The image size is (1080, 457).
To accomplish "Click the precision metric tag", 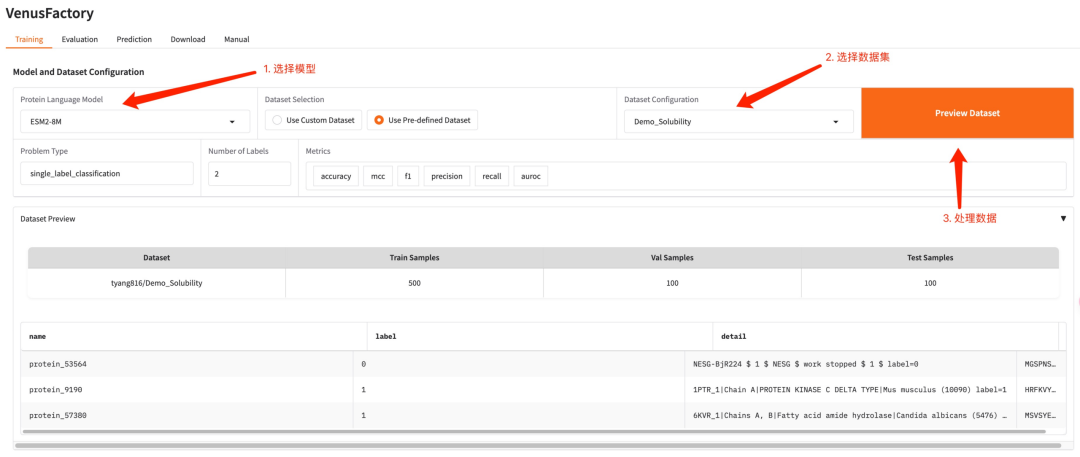I will [446, 176].
